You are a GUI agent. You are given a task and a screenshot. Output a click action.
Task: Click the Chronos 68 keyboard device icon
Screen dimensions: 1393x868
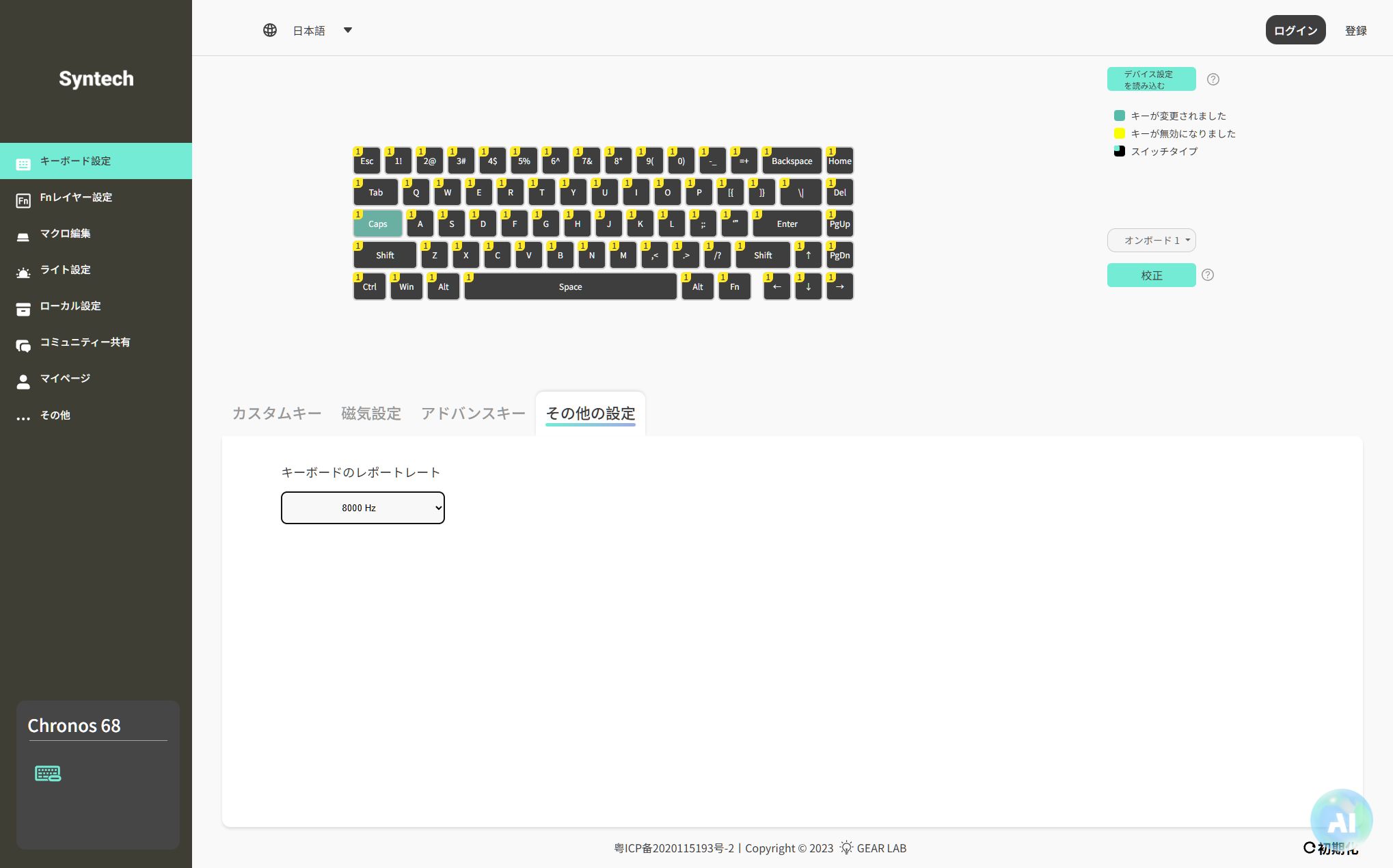48,773
